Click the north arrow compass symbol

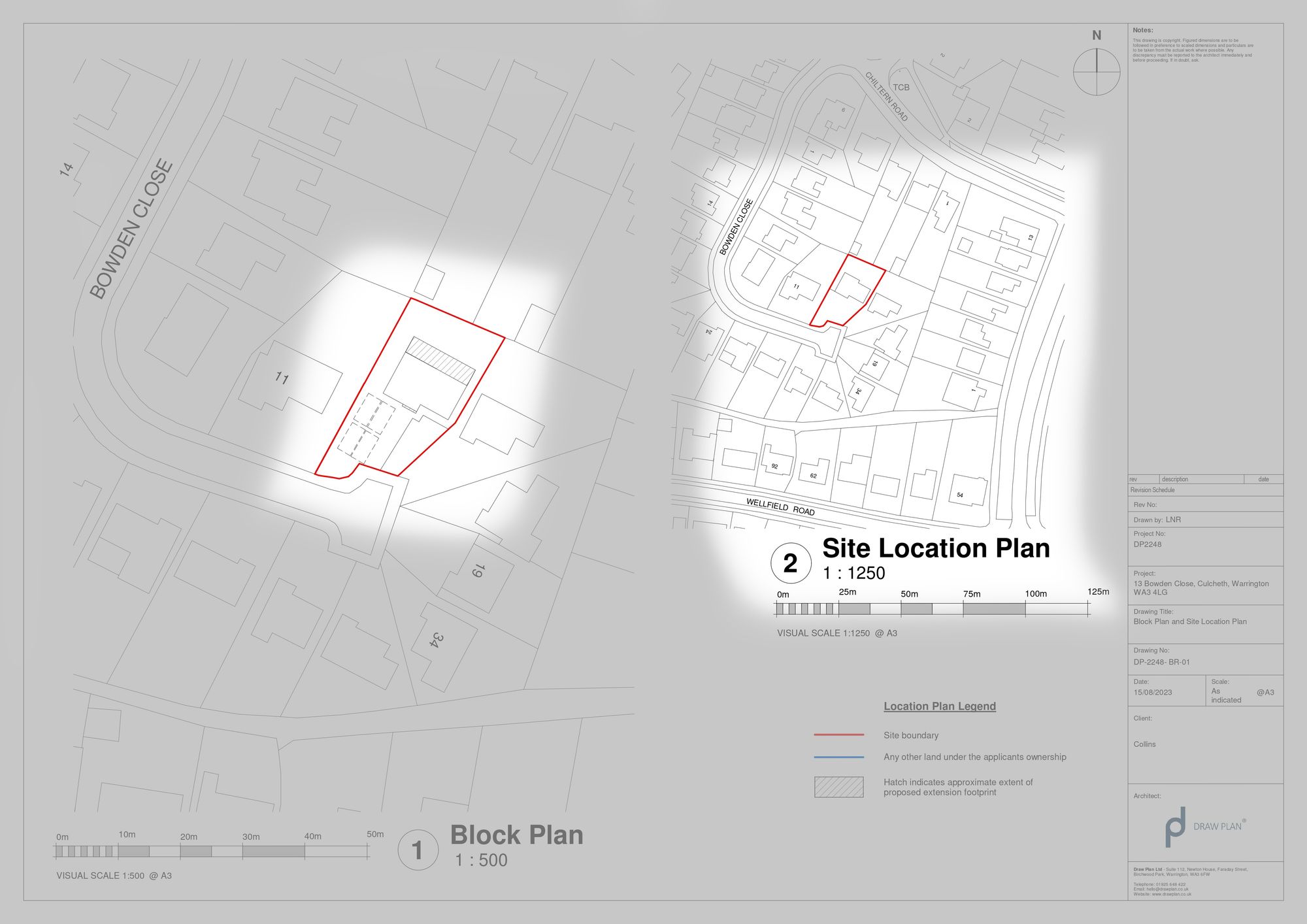pyautogui.click(x=1097, y=71)
